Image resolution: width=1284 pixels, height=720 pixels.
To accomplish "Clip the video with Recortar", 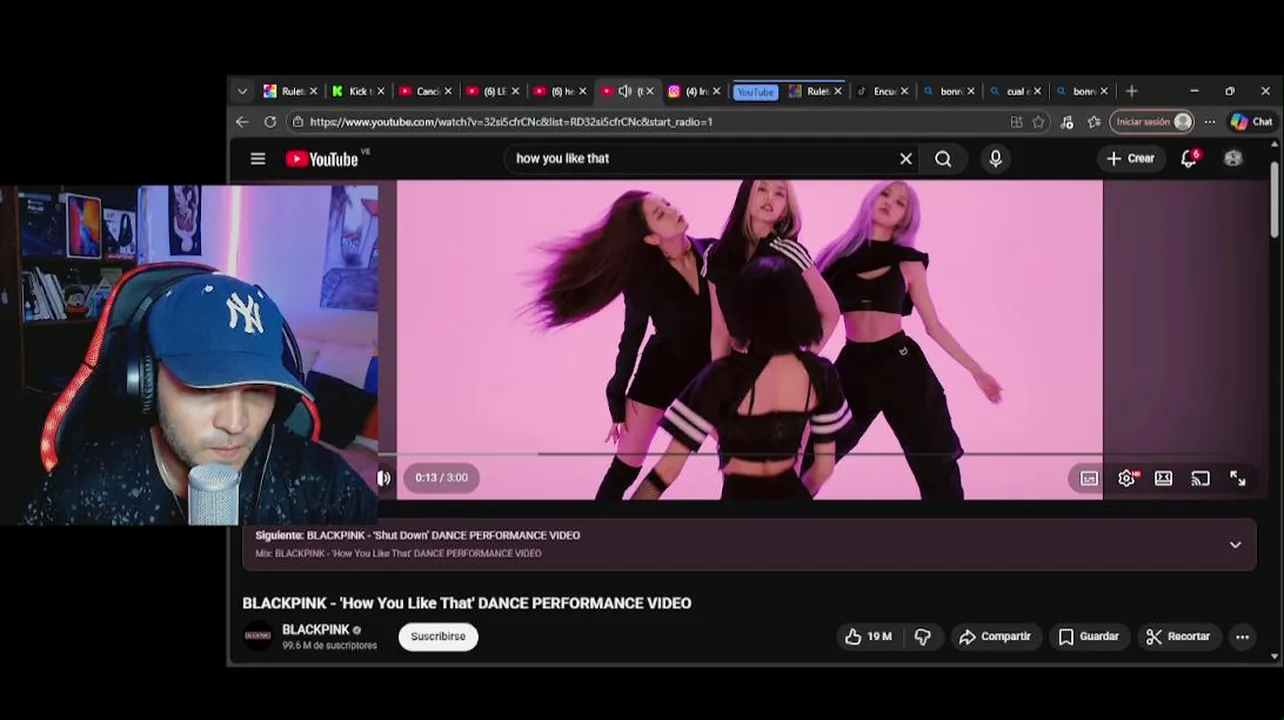I will point(1178,636).
